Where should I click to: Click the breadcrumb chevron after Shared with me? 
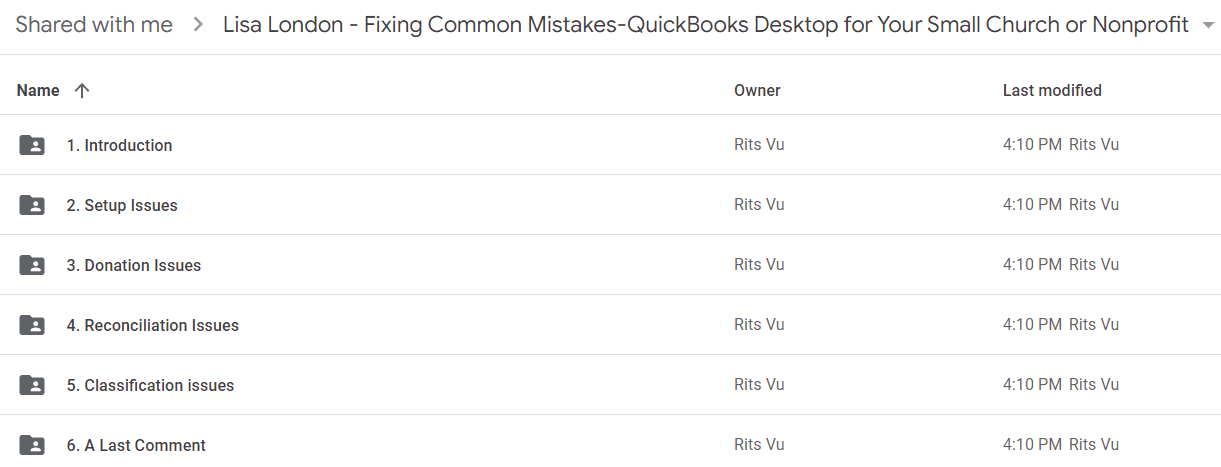pos(197,25)
